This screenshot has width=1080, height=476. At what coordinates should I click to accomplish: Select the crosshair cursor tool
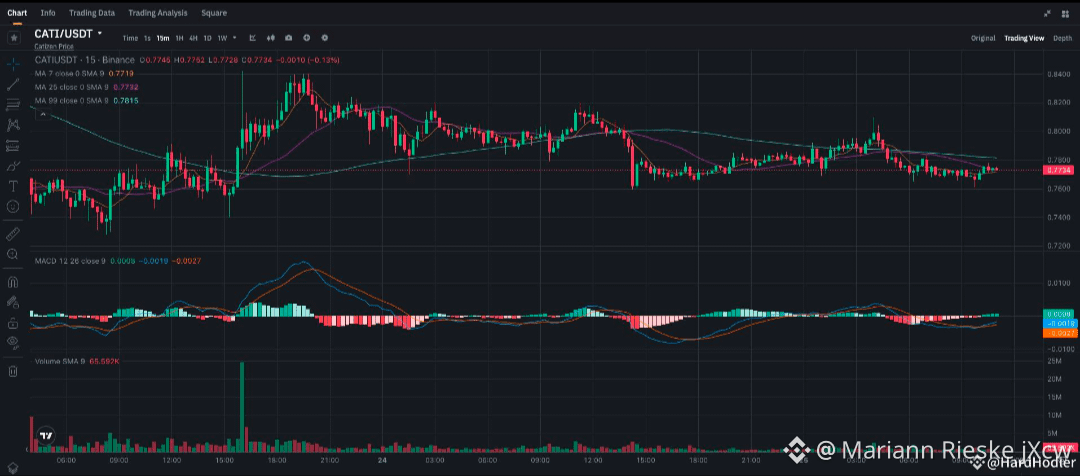[13, 64]
